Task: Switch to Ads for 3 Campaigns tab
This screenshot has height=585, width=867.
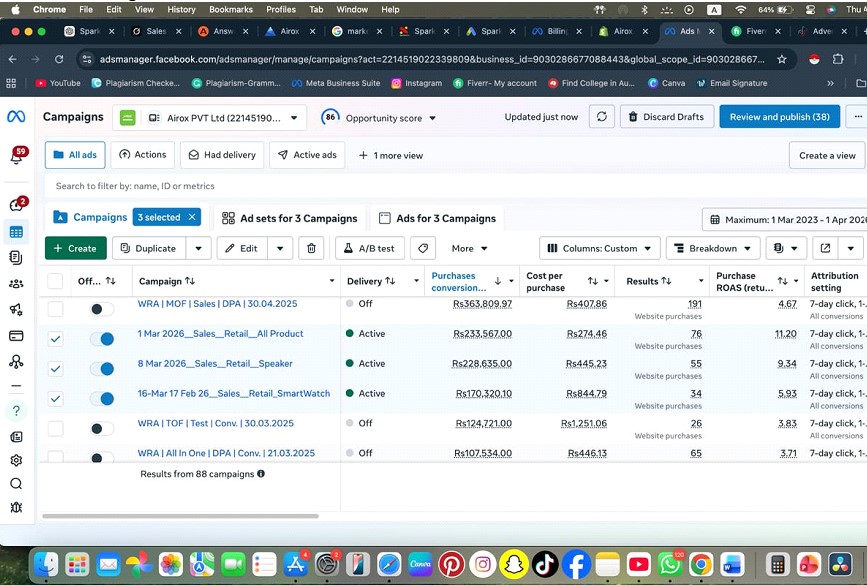Action: click(437, 218)
